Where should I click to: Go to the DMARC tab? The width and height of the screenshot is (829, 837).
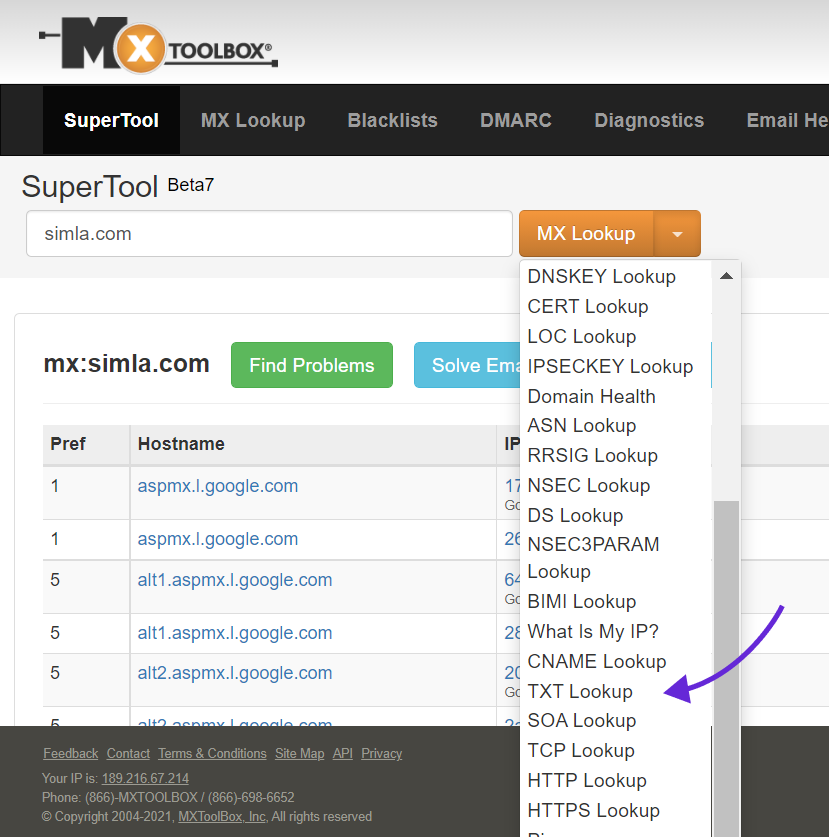[x=516, y=120]
